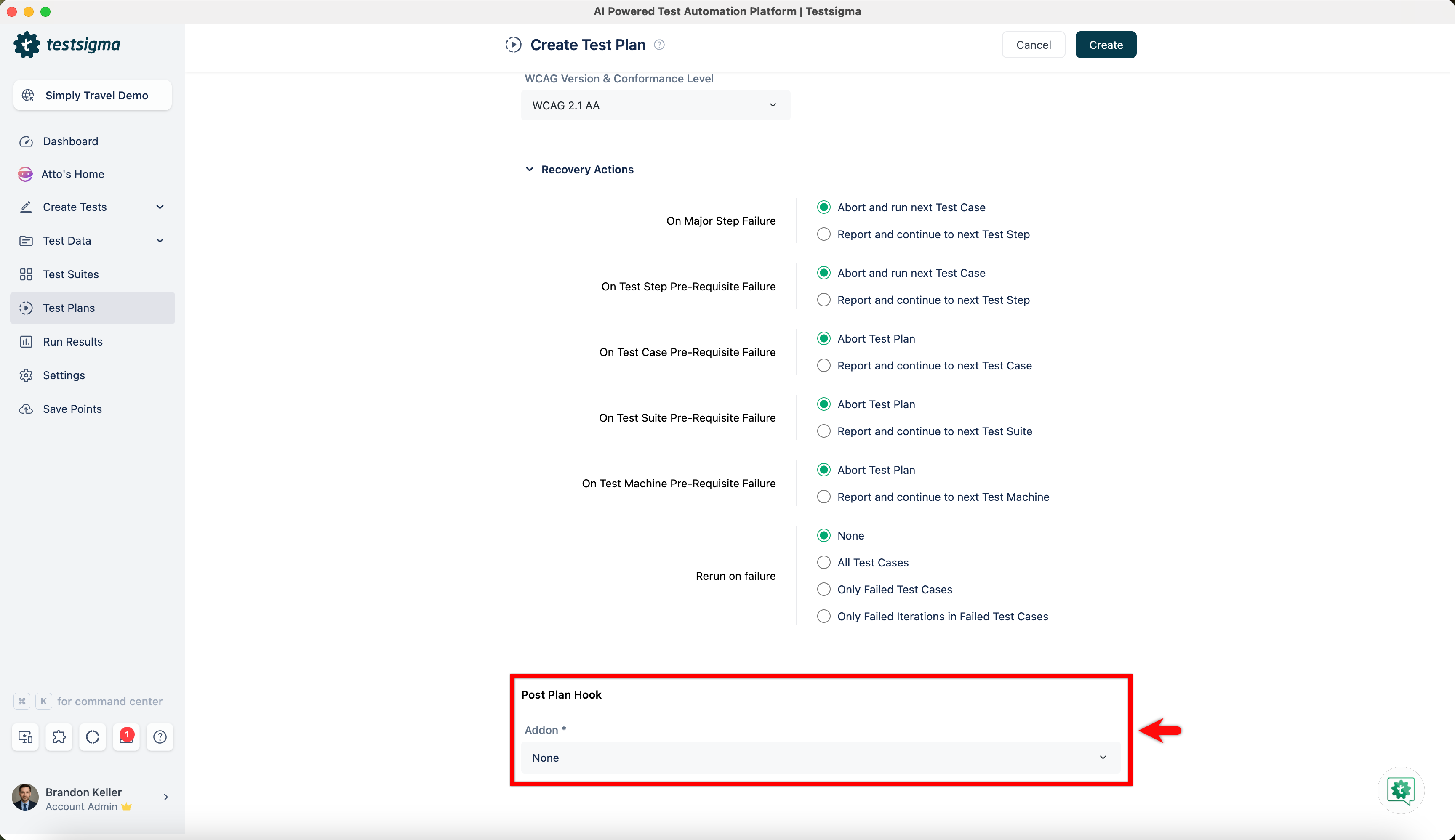This screenshot has height=840, width=1455.
Task: Click the Create button
Action: coord(1105,45)
